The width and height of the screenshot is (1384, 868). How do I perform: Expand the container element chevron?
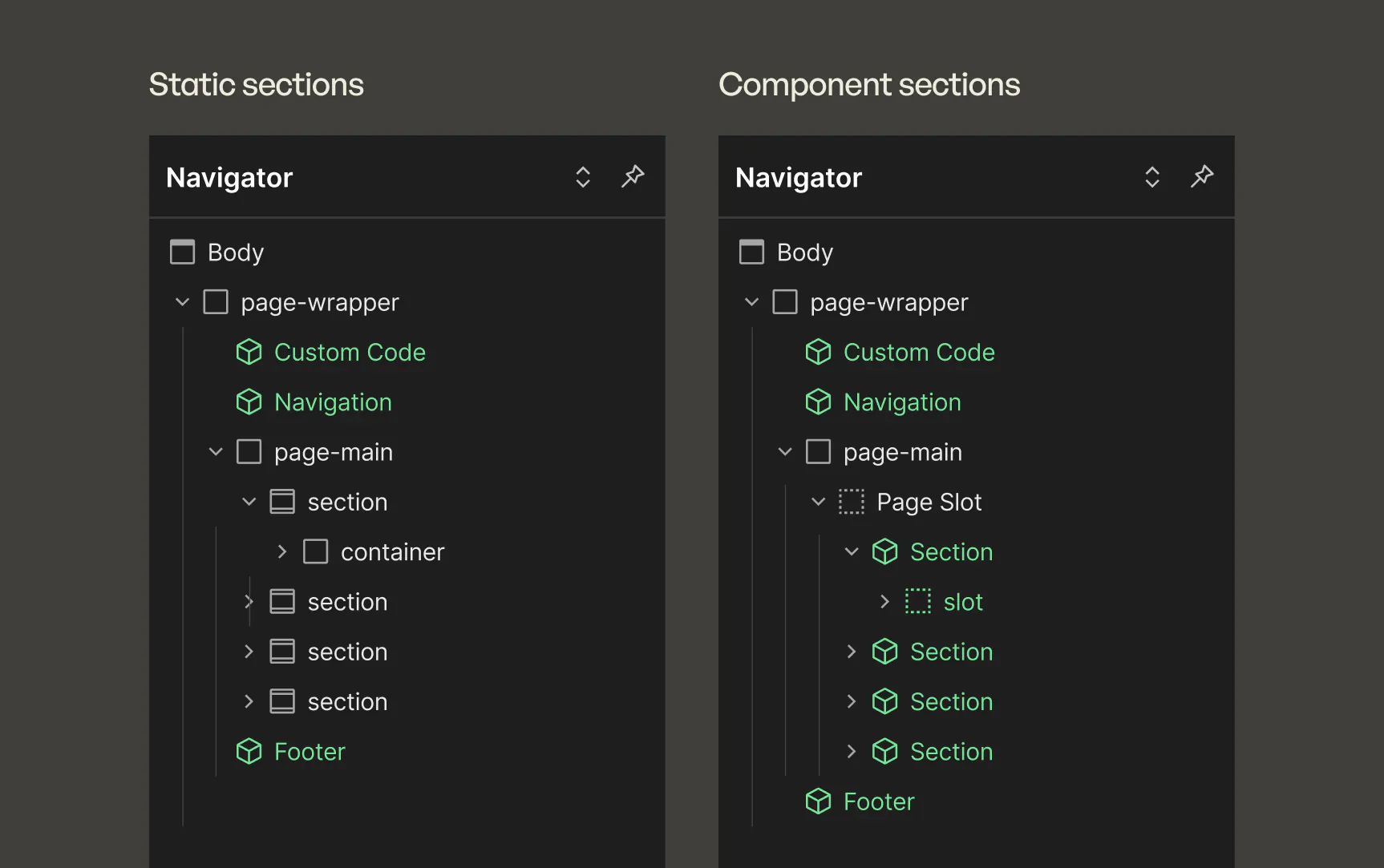281,551
